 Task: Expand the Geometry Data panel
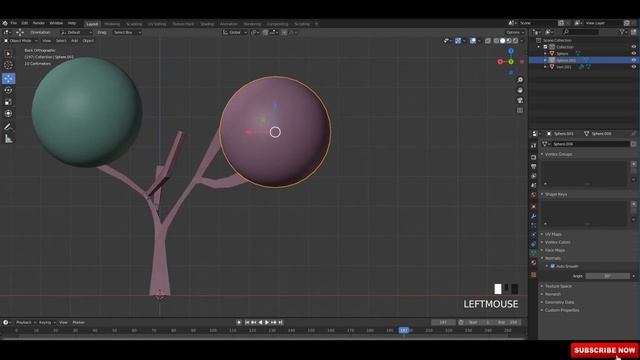[559, 302]
